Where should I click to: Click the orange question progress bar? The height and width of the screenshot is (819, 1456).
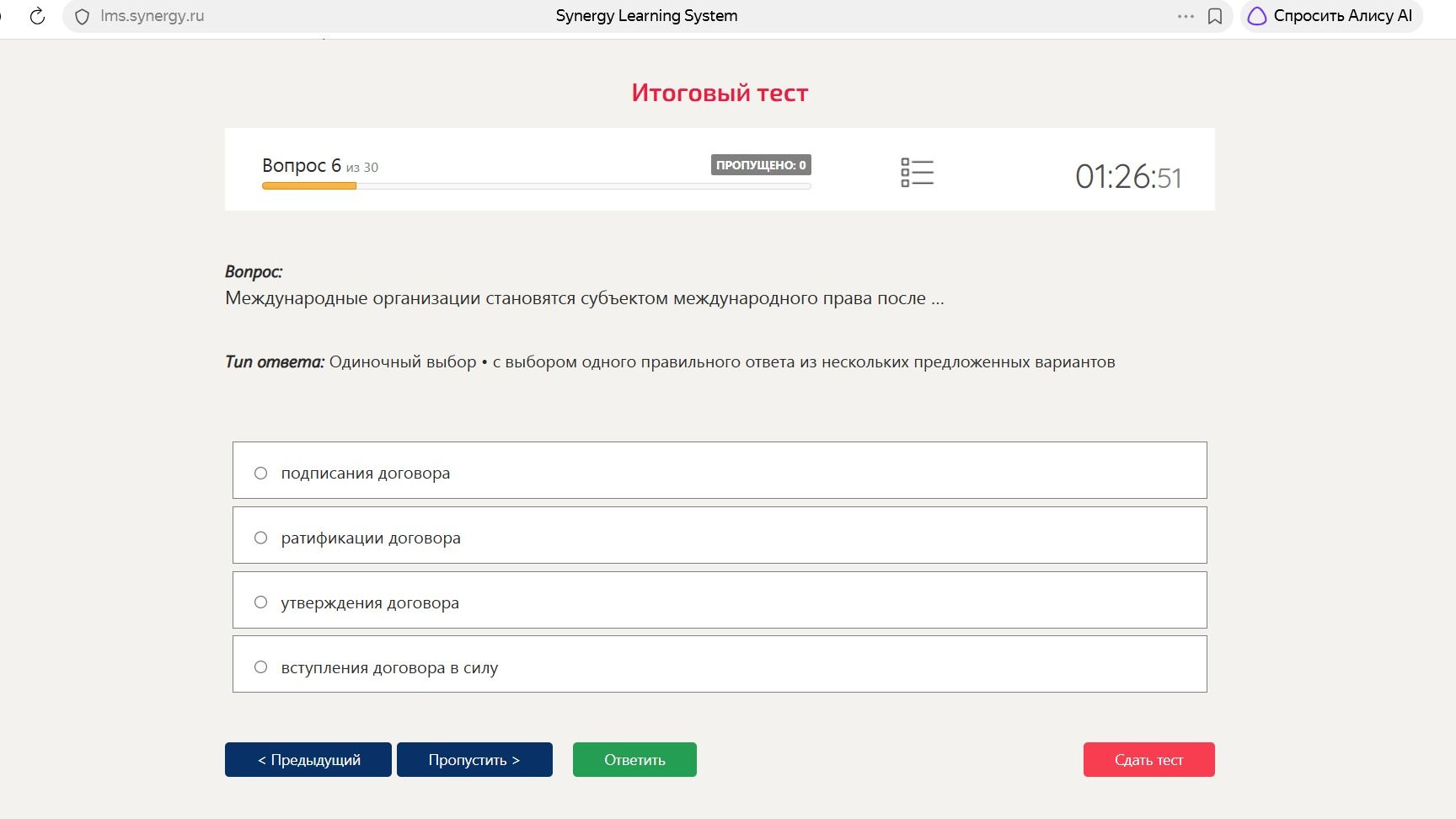point(309,186)
